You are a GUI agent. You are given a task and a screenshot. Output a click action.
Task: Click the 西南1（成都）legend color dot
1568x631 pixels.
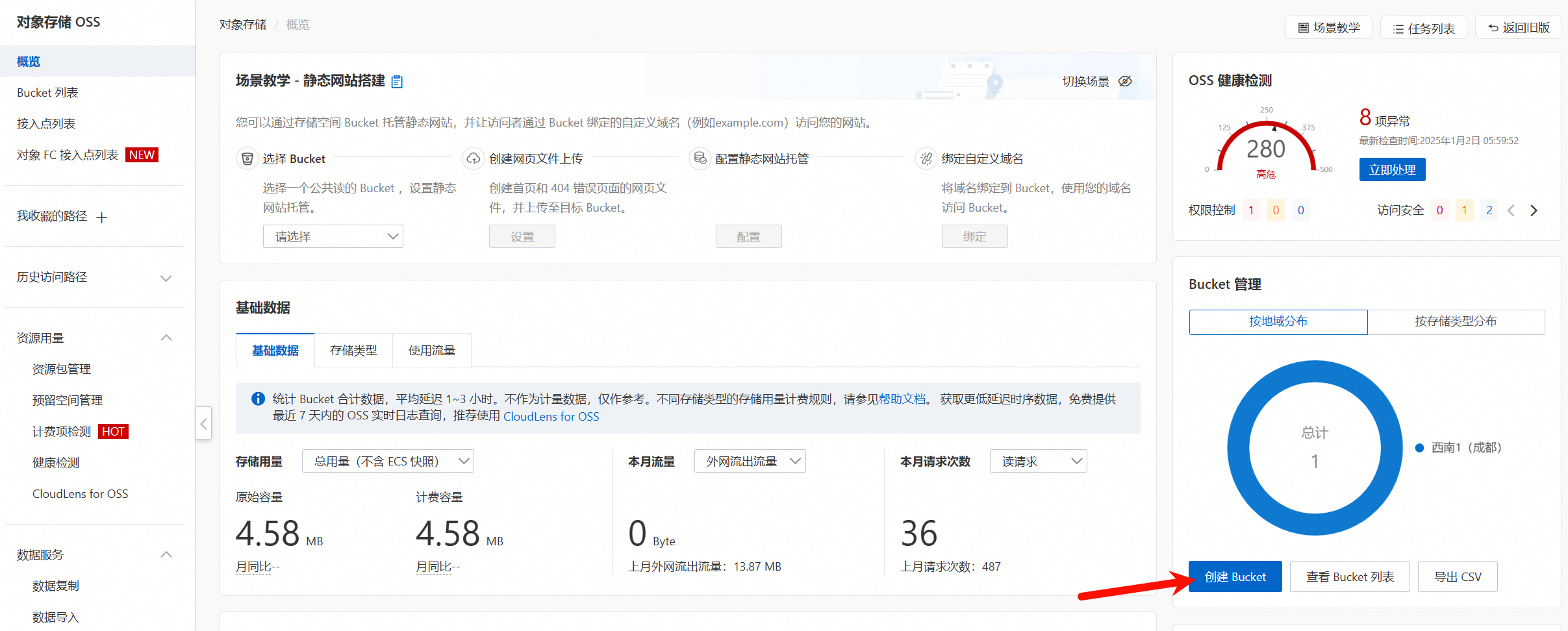(x=1419, y=448)
